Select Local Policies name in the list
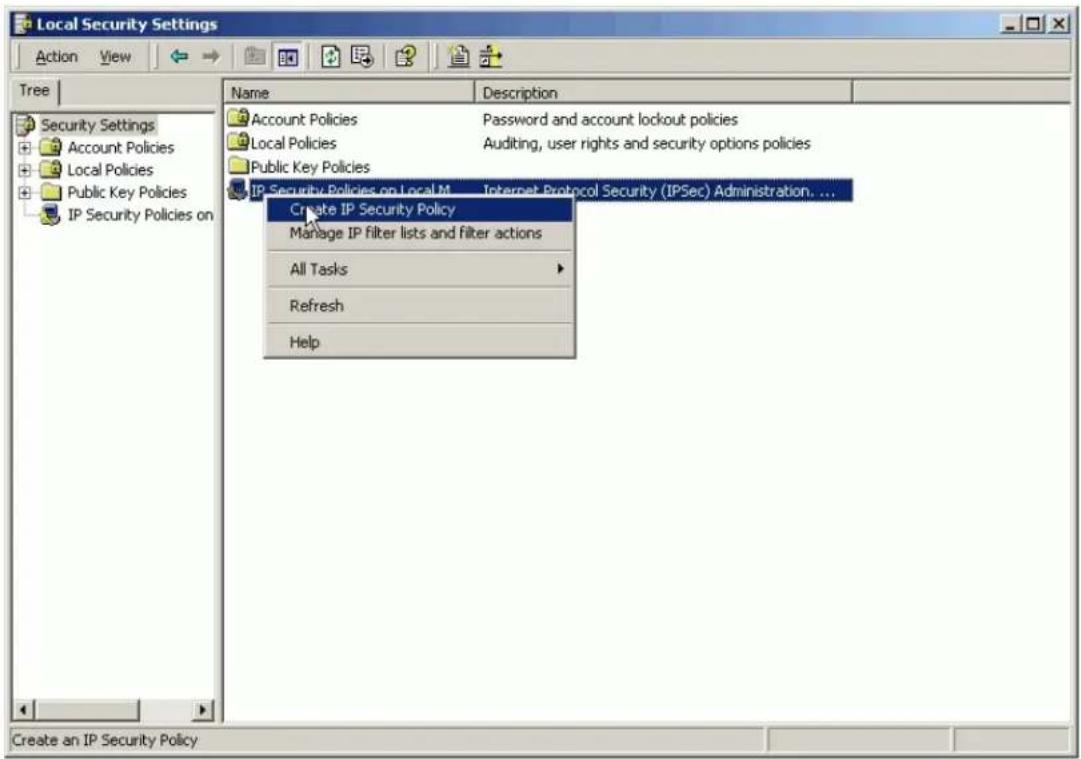1081x759 pixels. pos(294,143)
